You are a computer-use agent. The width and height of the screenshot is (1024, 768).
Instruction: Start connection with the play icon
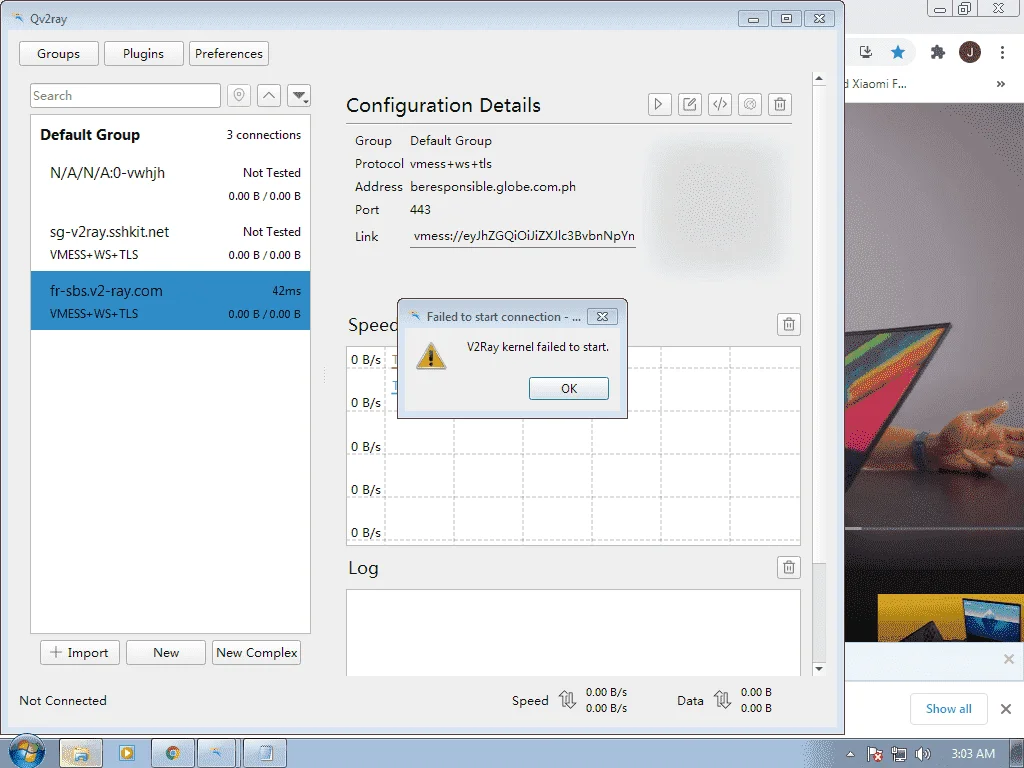(660, 104)
